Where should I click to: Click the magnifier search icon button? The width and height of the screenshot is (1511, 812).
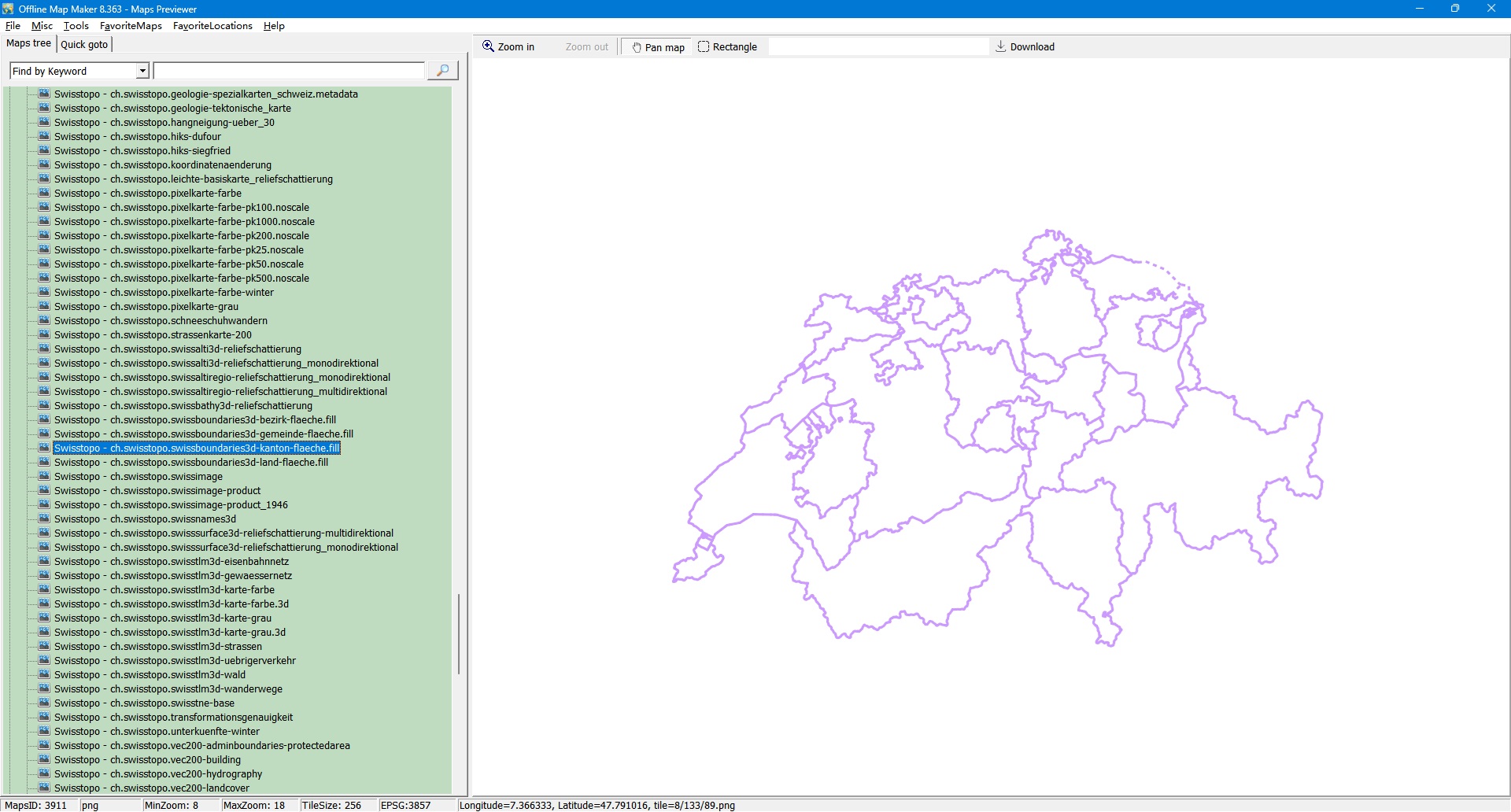coord(442,71)
